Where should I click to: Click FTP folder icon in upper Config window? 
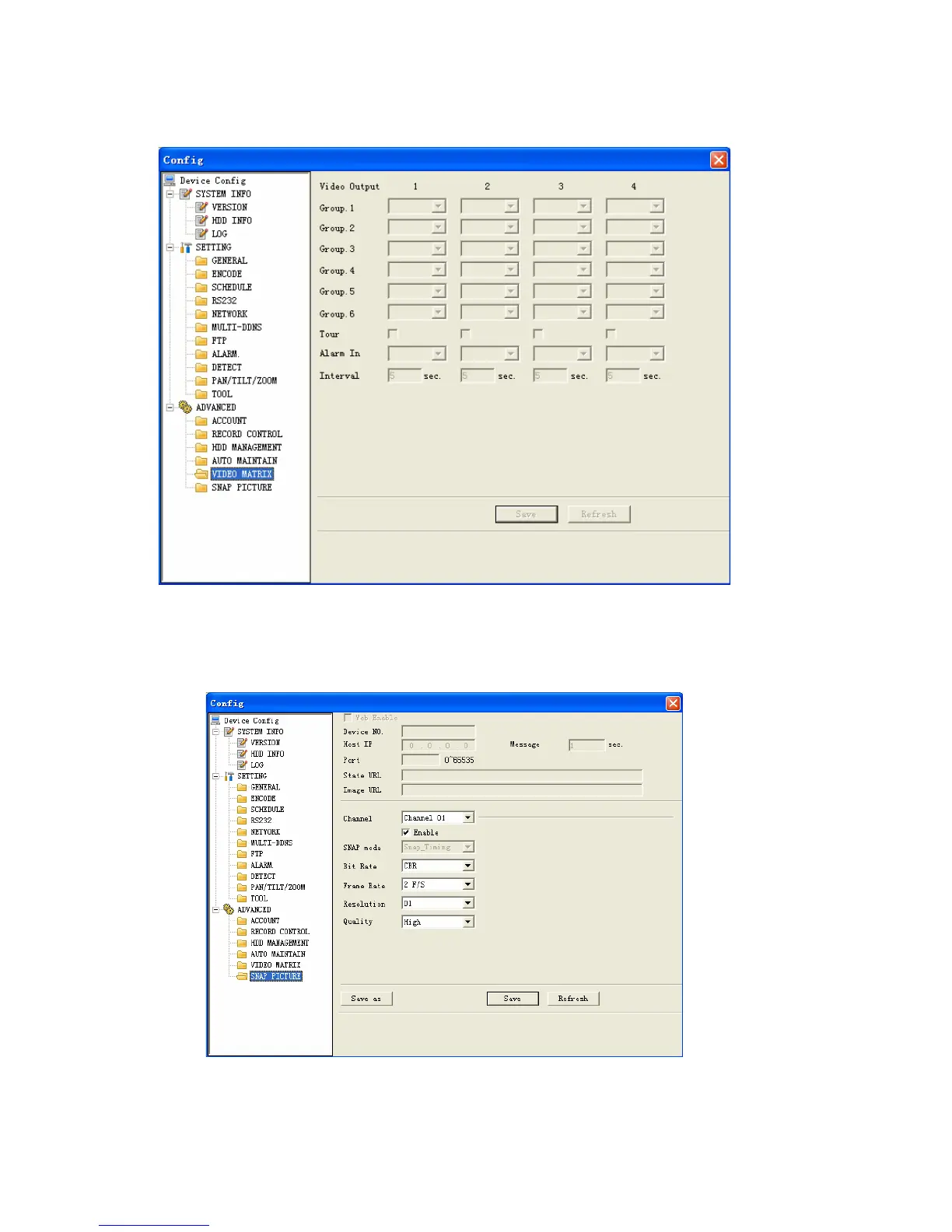point(201,340)
